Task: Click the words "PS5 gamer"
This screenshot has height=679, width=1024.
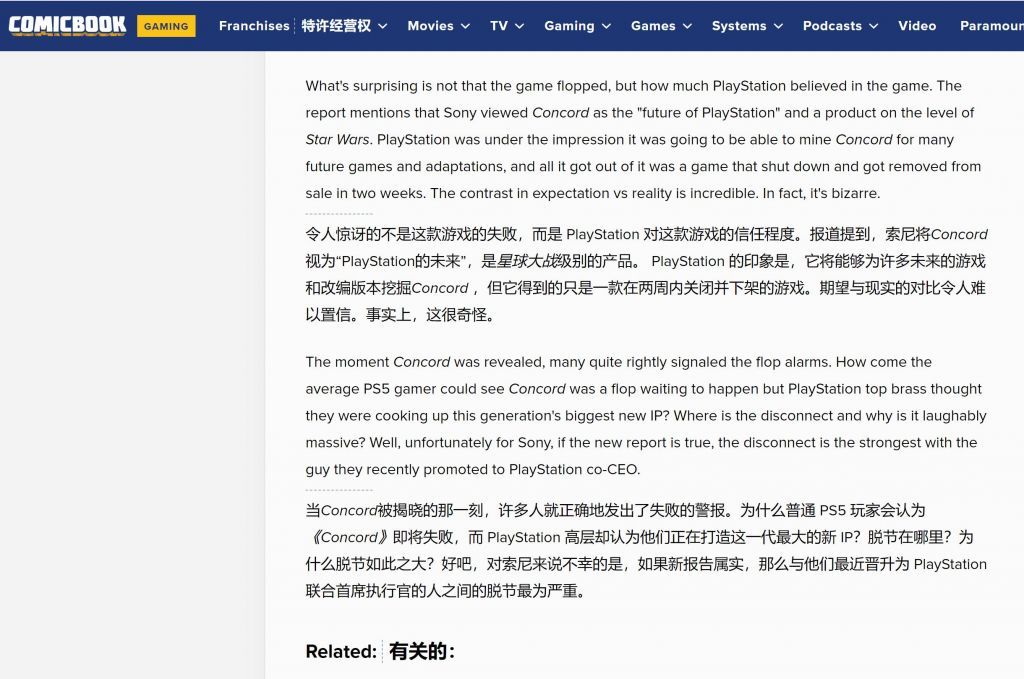Action: point(400,389)
